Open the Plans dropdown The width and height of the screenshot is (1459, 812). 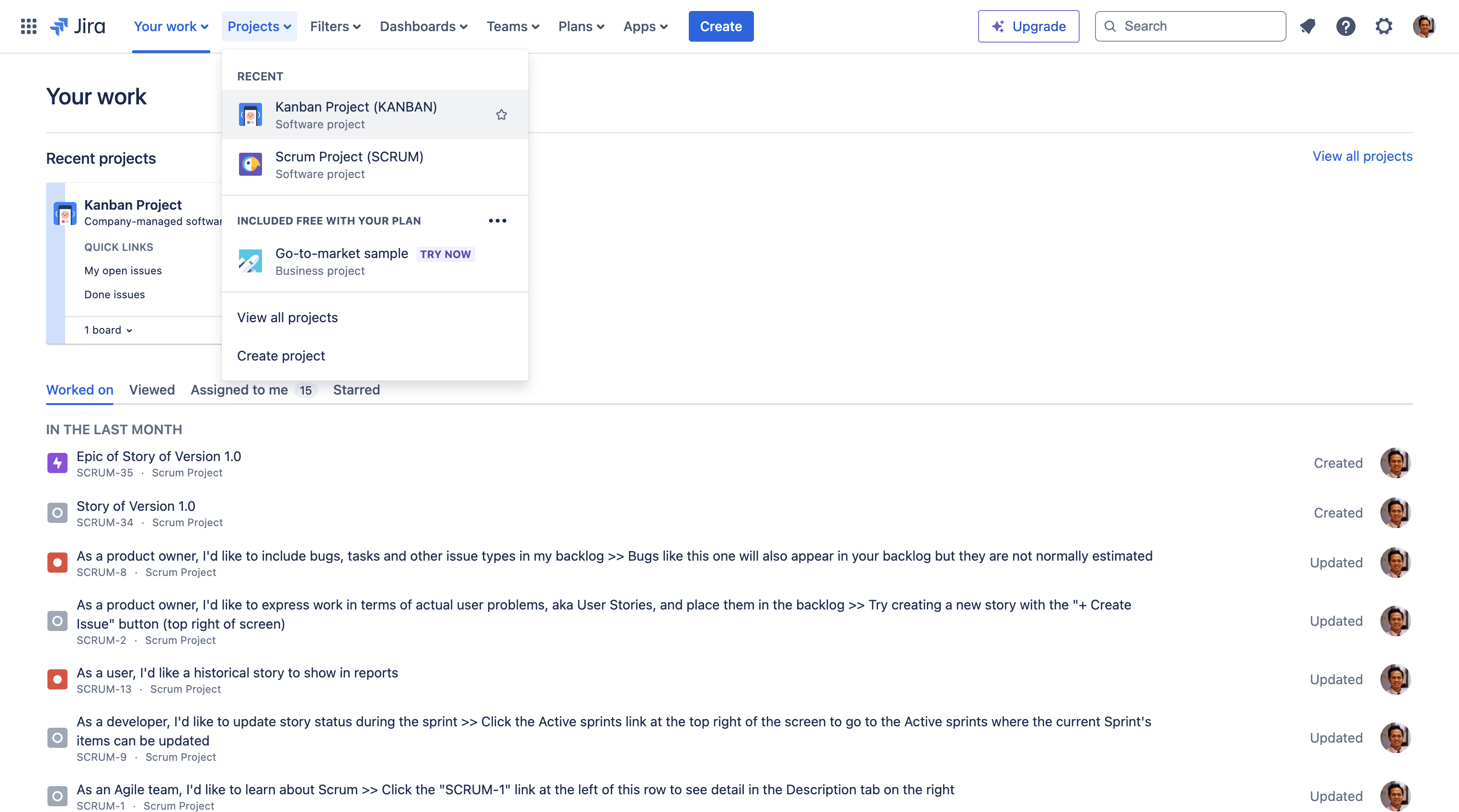[581, 26]
